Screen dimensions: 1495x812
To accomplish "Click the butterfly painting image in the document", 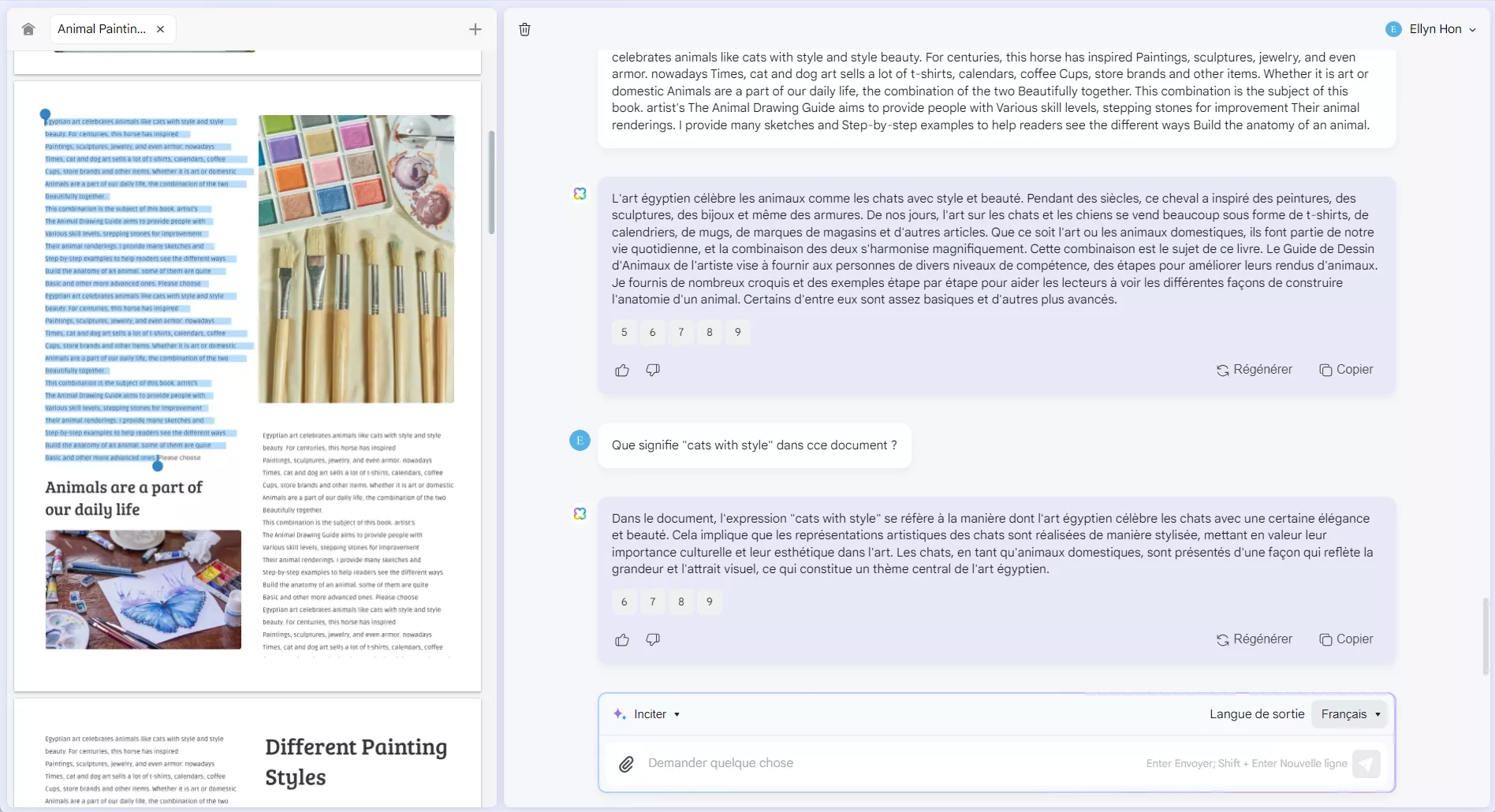I will pos(143,590).
